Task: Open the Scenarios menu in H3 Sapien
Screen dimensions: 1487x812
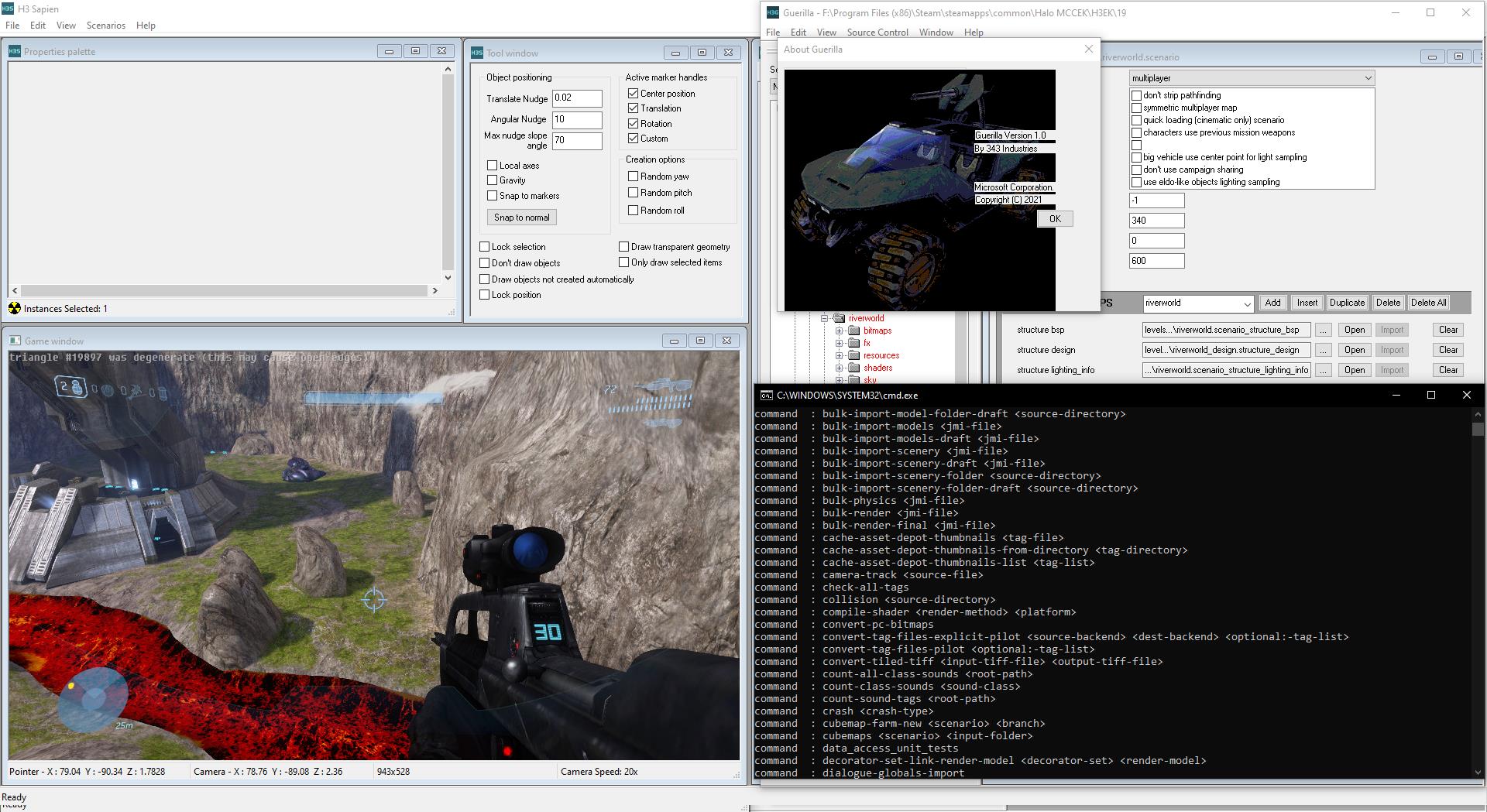Action: click(x=106, y=26)
